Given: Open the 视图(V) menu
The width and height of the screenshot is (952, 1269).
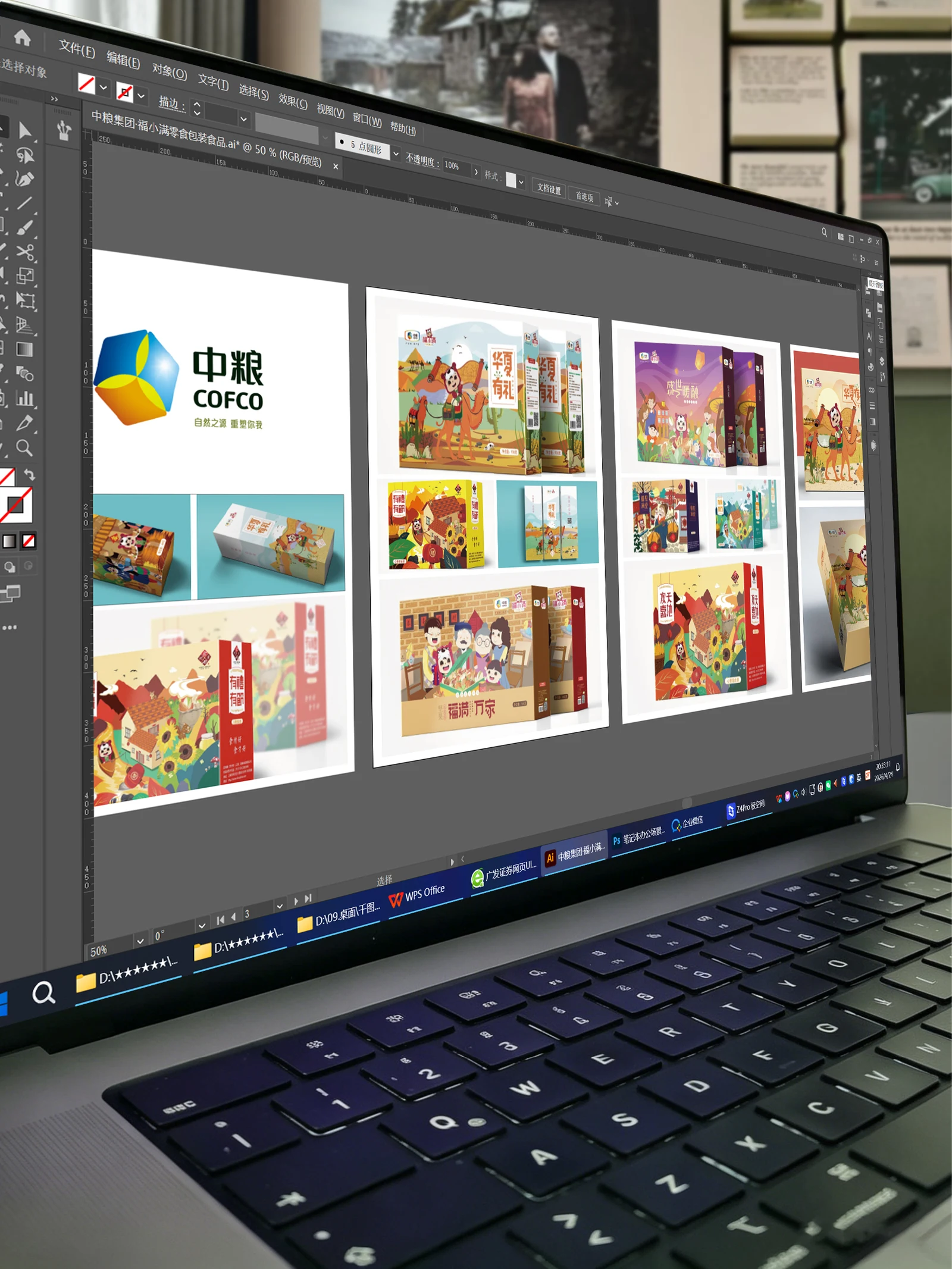Looking at the screenshot, I should pyautogui.click(x=330, y=111).
